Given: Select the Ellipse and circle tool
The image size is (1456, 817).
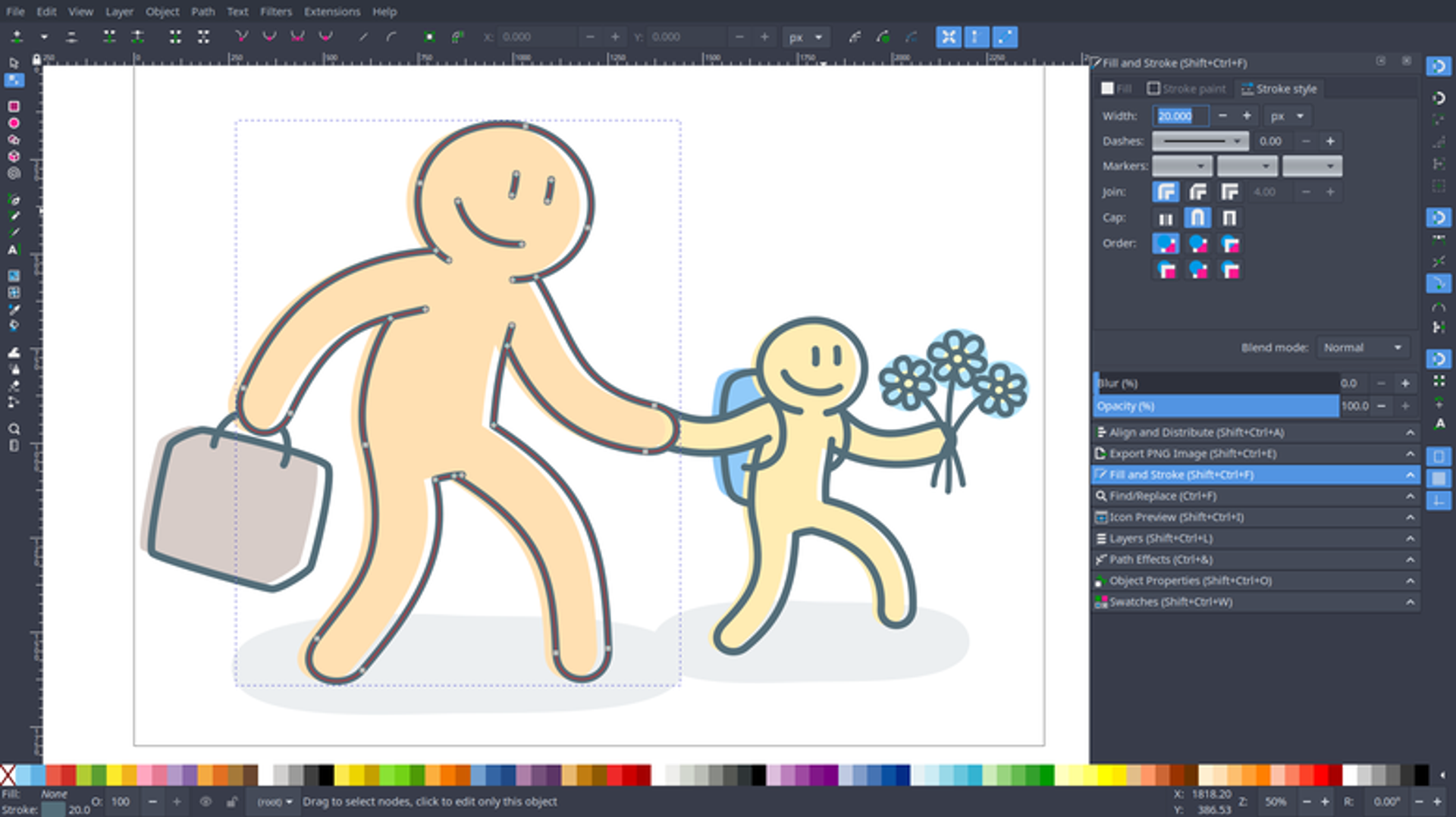Looking at the screenshot, I should tap(14, 124).
